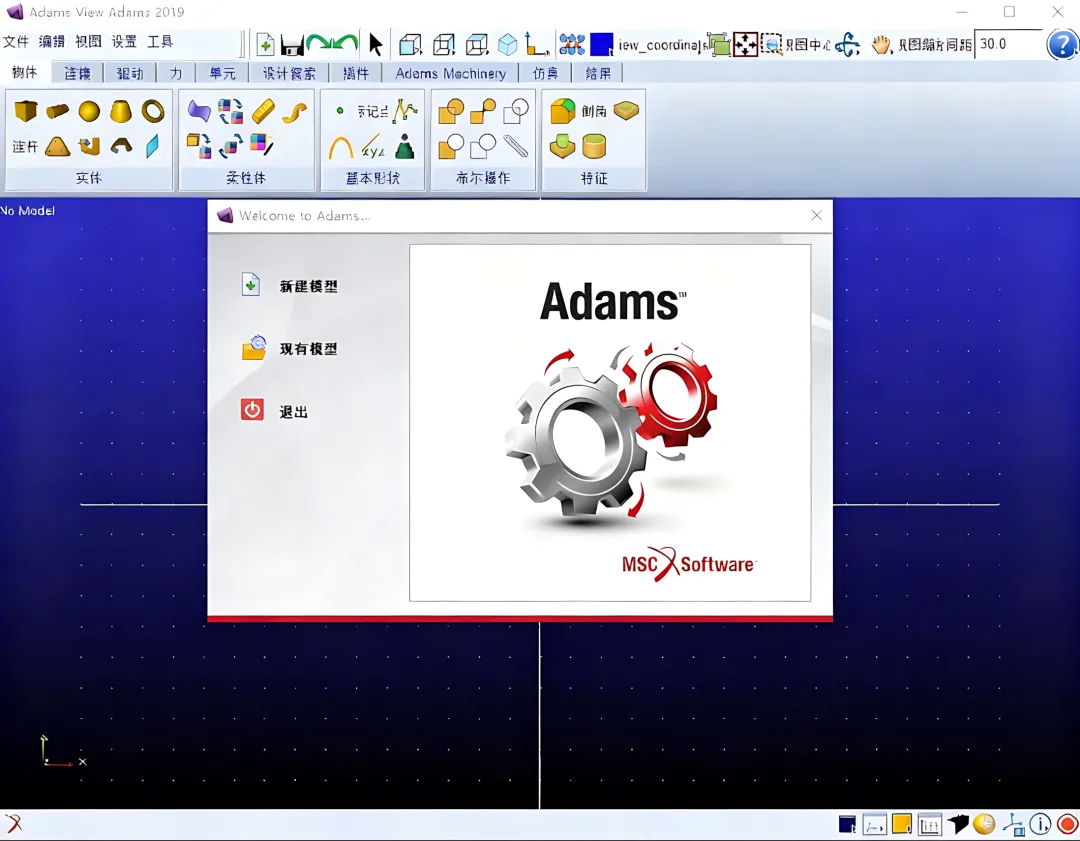Click the purple flexible body surface icon
Image resolution: width=1080 pixels, height=841 pixels.
point(198,110)
